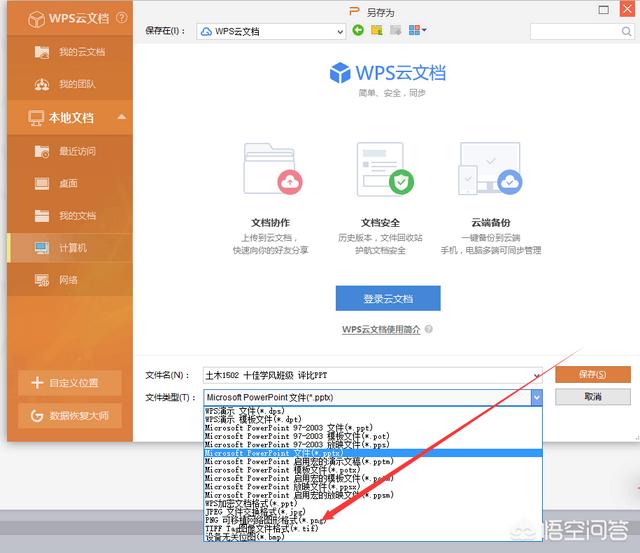Open the 文件名 history dropdown arrow

[x=537, y=375]
